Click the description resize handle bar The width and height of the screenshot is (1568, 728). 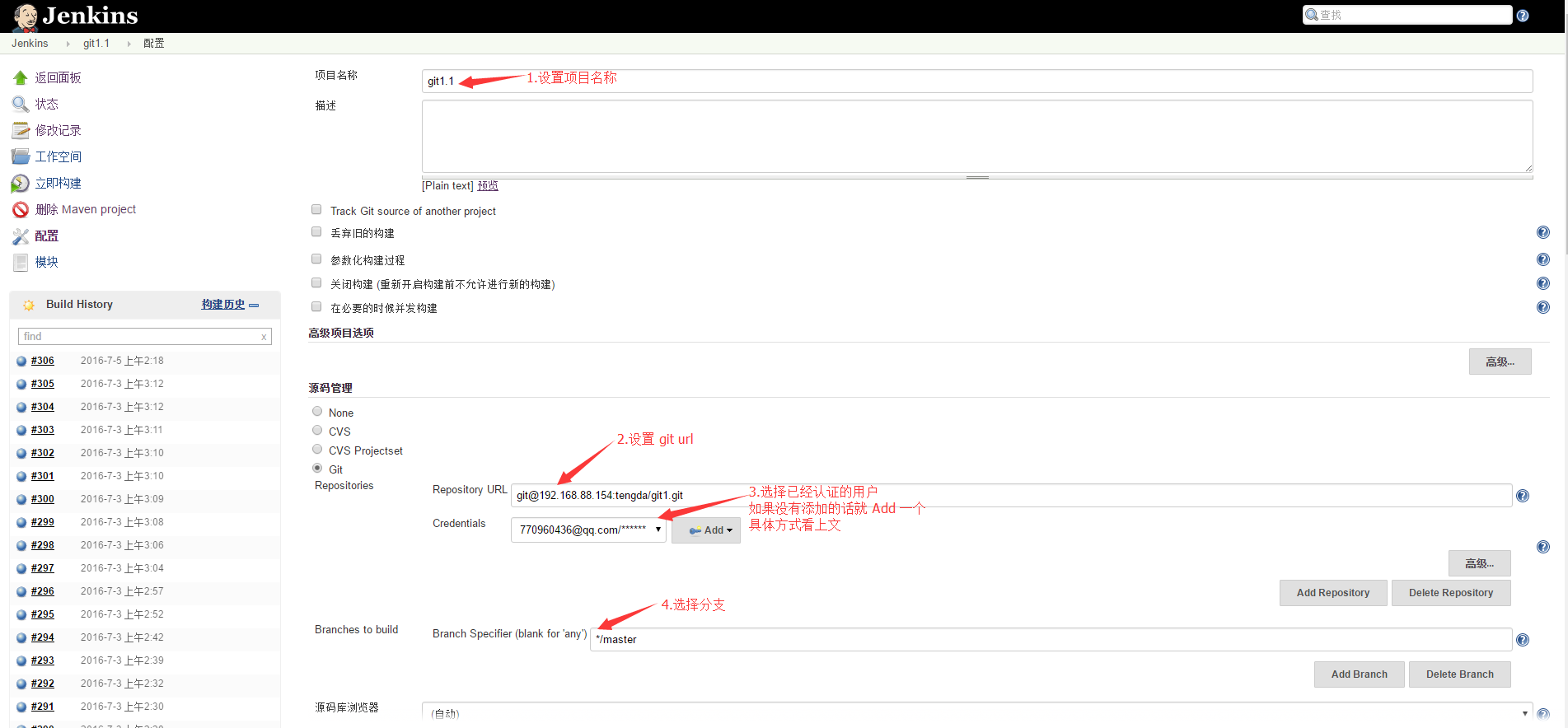pyautogui.click(x=977, y=177)
